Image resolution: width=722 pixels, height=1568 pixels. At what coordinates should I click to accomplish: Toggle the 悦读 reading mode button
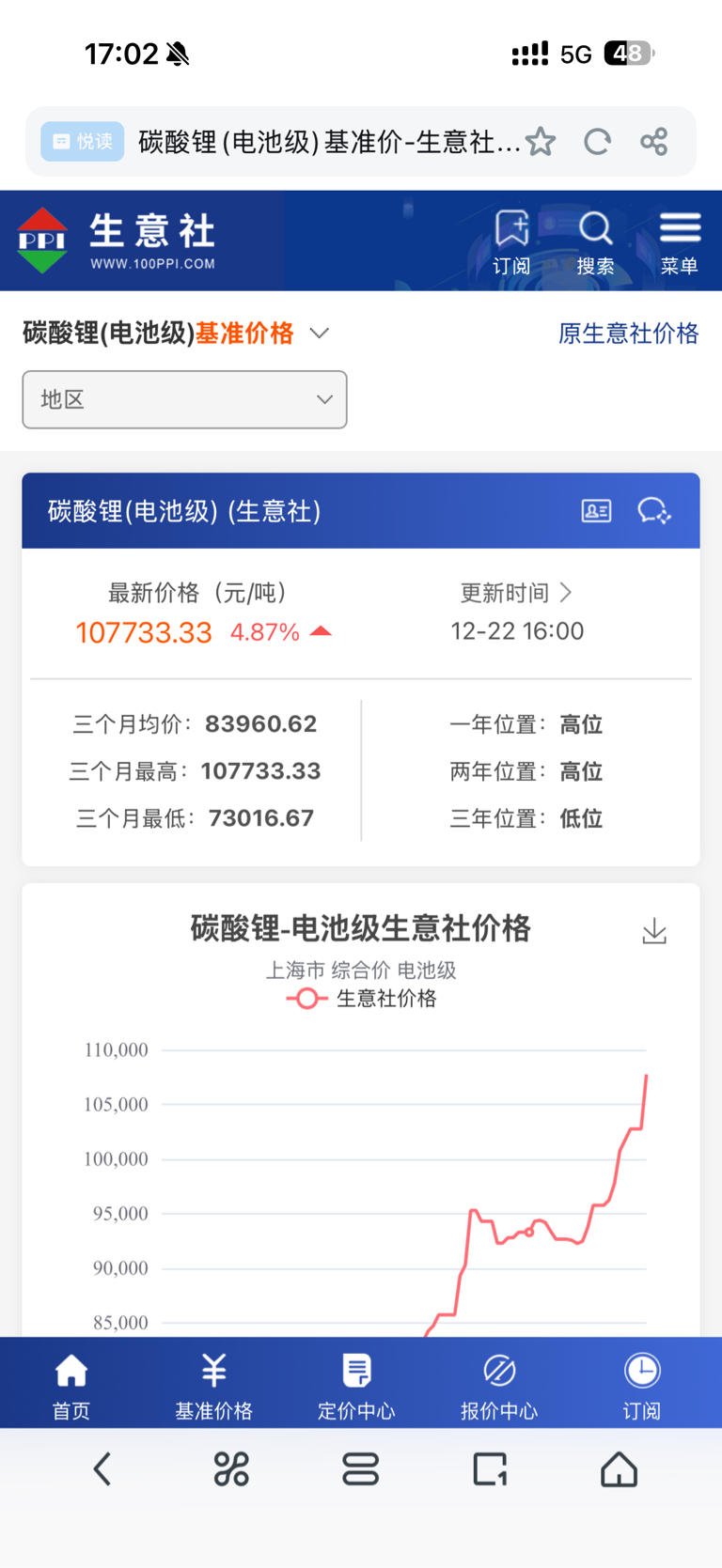(83, 142)
